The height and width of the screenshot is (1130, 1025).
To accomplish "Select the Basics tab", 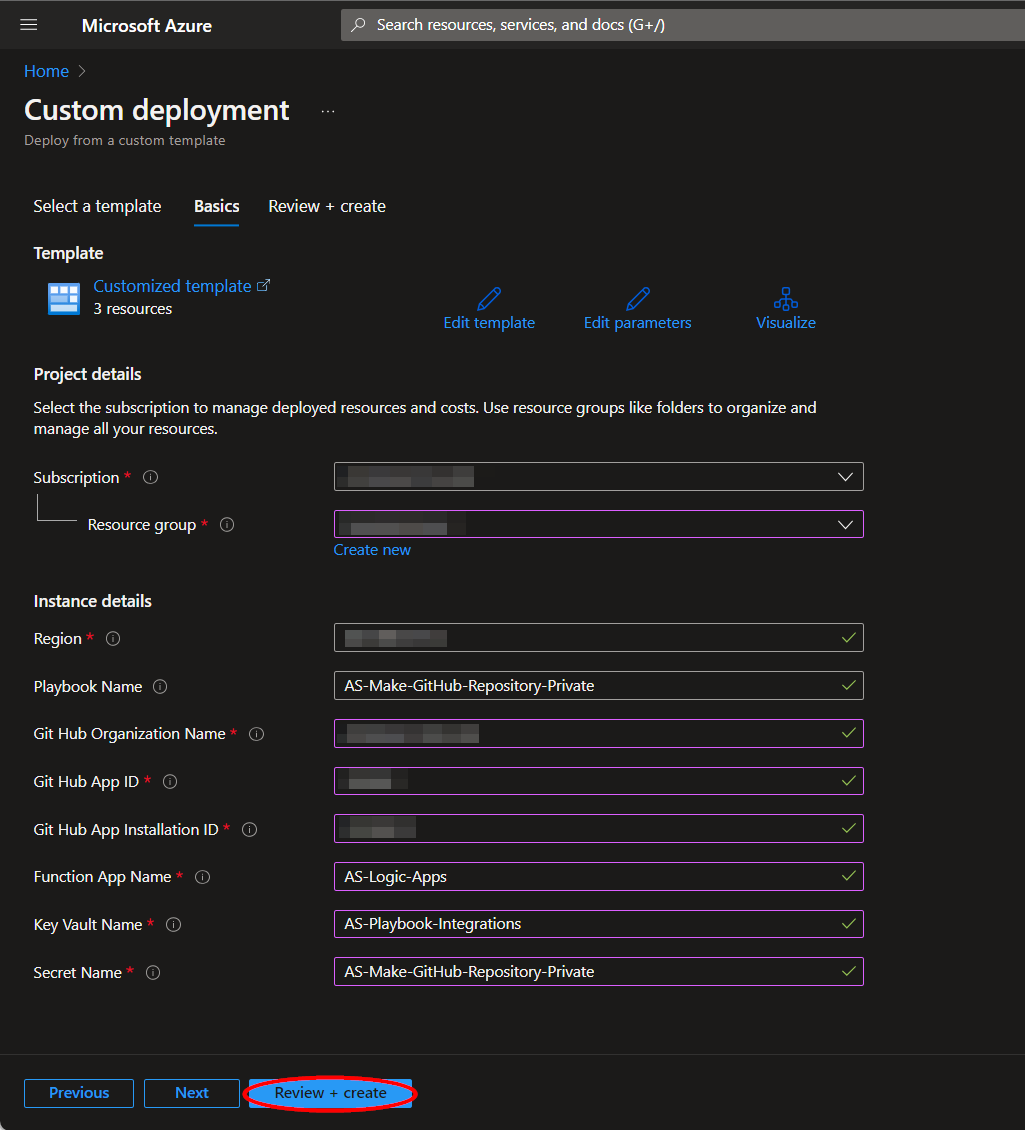I will pyautogui.click(x=216, y=206).
